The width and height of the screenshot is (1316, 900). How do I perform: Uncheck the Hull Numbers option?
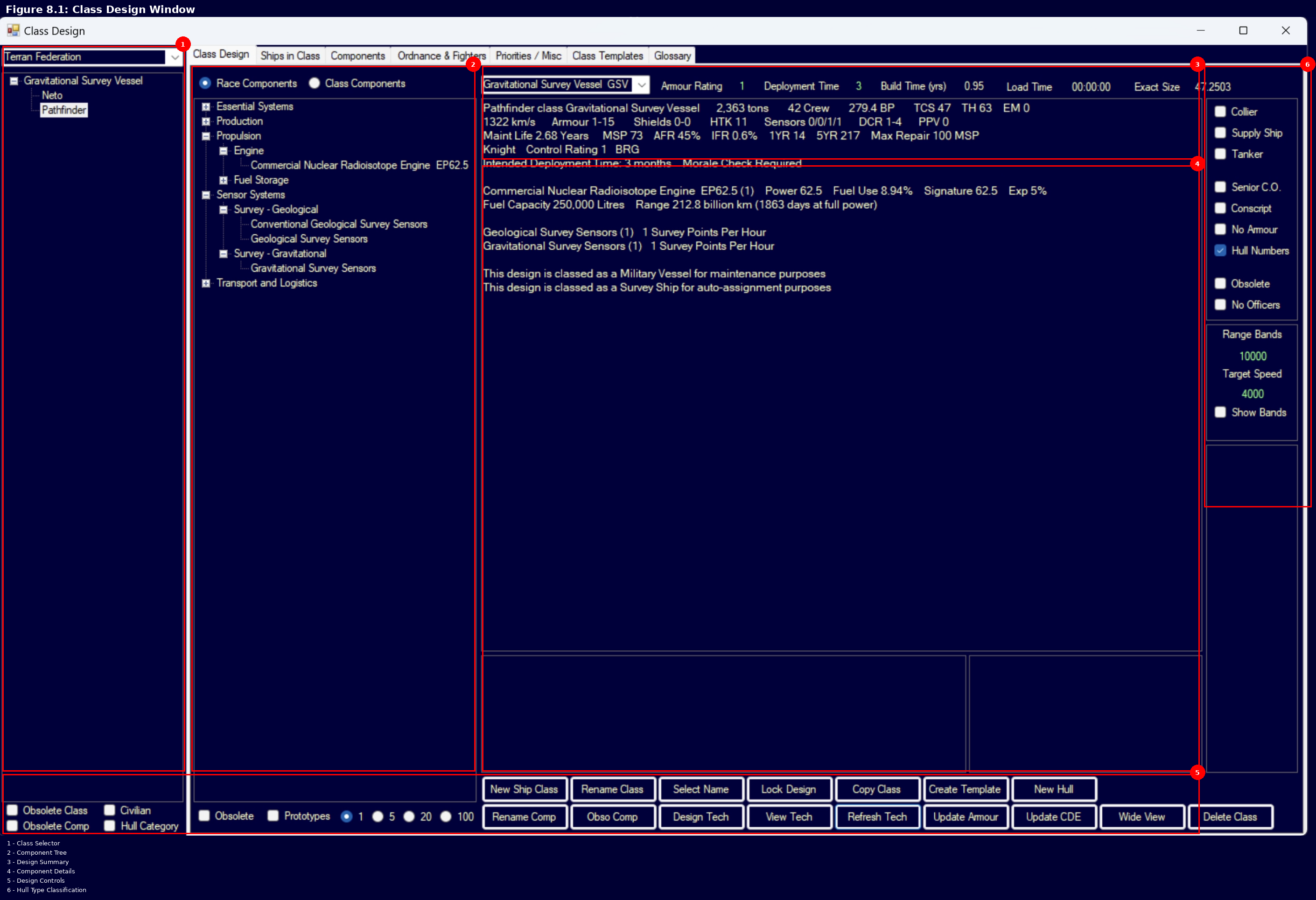pyautogui.click(x=1221, y=250)
